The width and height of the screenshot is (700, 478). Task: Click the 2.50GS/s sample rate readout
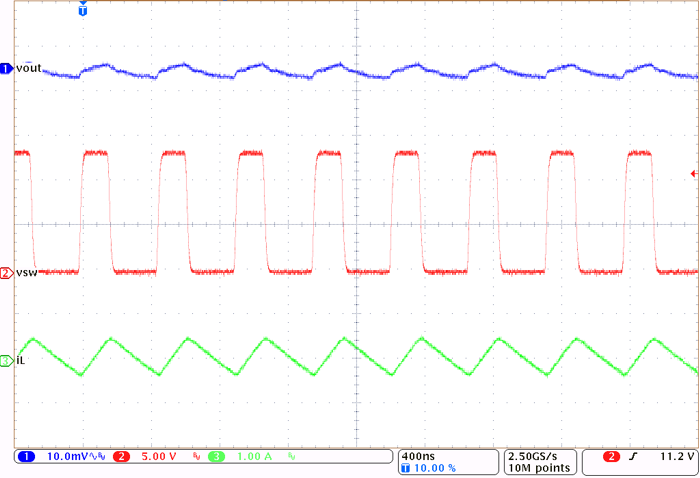pyautogui.click(x=538, y=455)
